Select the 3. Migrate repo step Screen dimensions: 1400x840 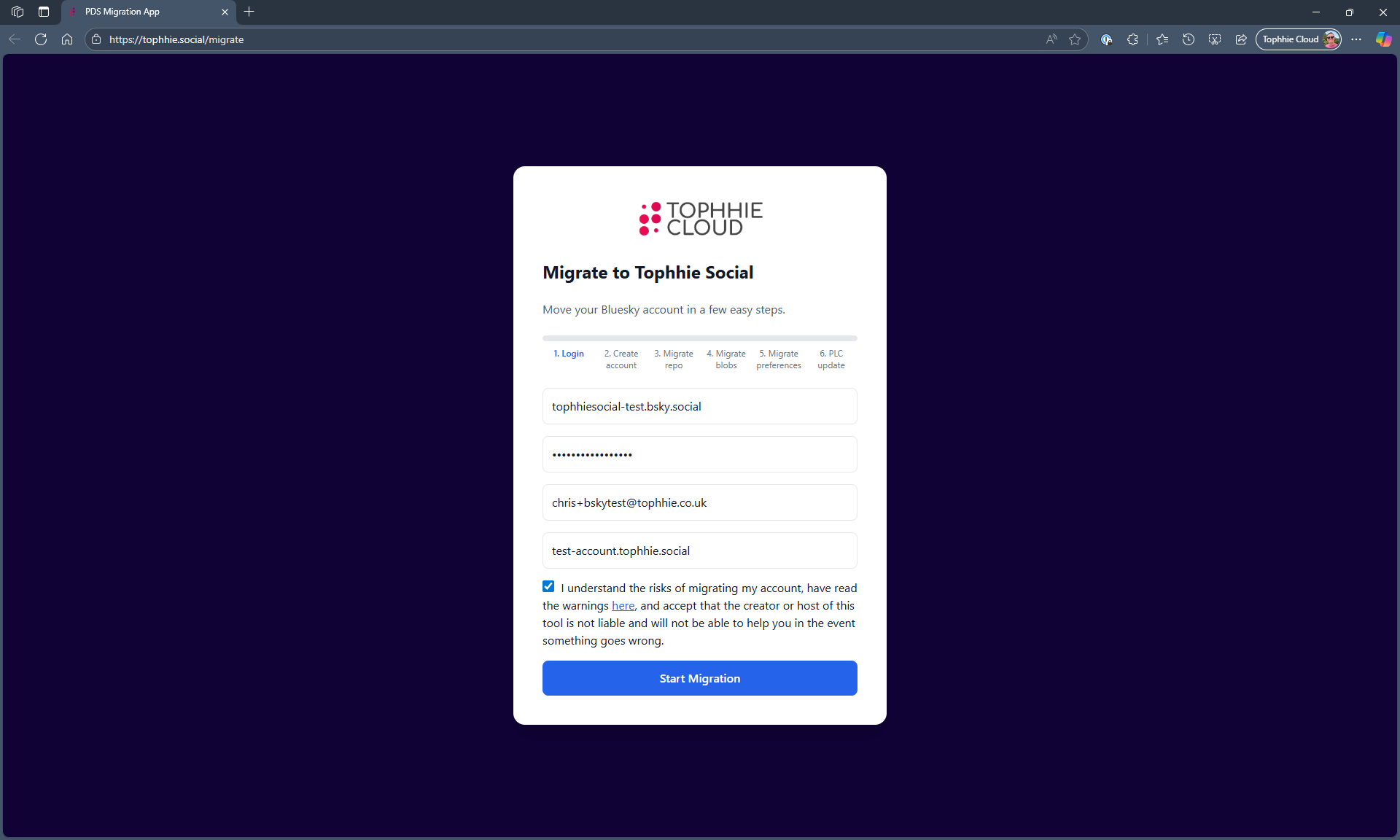674,359
